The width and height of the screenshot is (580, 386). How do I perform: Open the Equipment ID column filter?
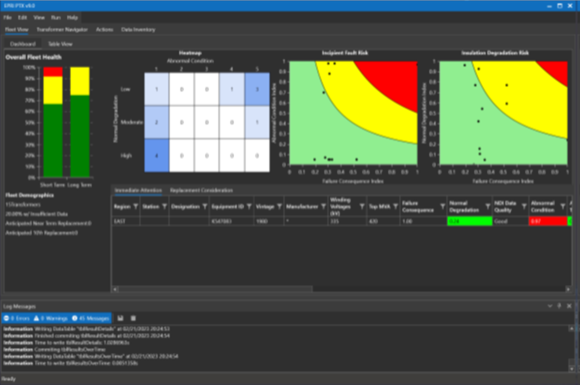coord(249,207)
